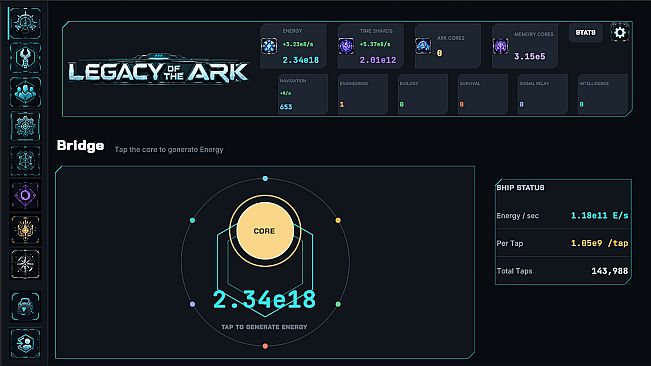
Task: Click the Per Tap label
Action: pyautogui.click(x=510, y=244)
